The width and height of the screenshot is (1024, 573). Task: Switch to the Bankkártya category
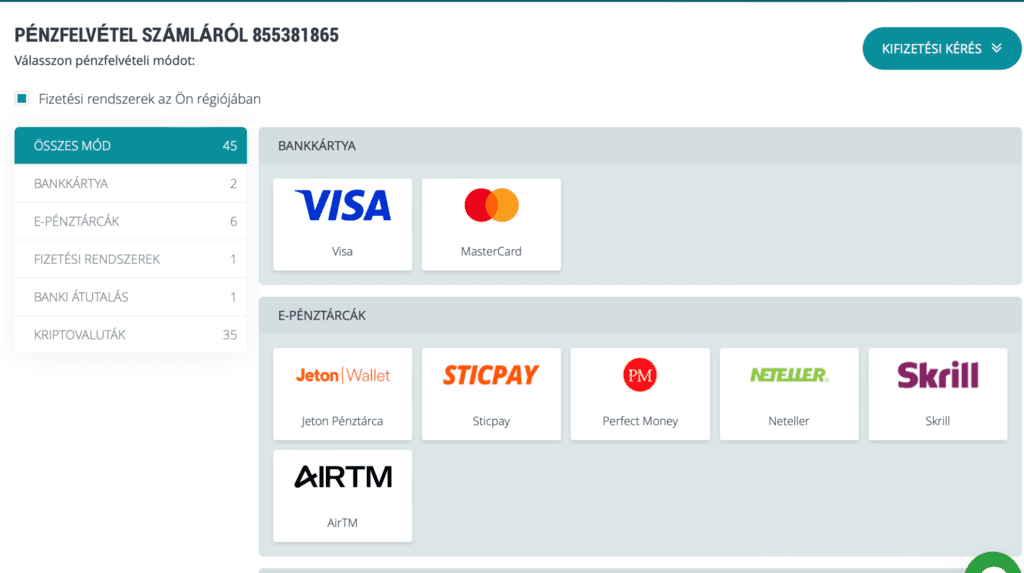131,184
